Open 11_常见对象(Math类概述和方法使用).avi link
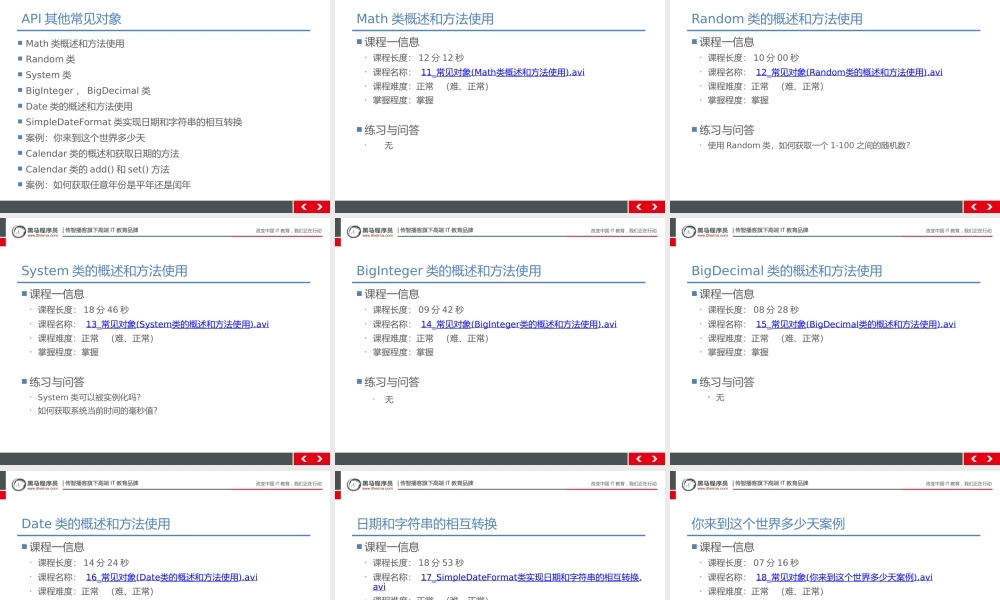This screenshot has width=1000, height=600. click(x=502, y=71)
